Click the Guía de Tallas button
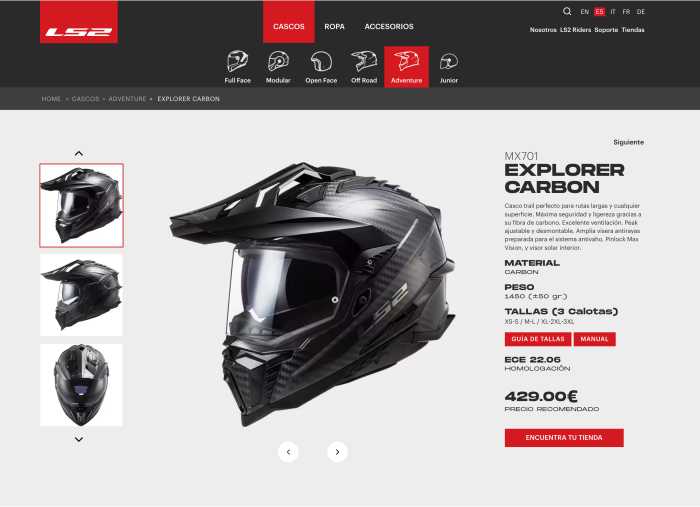 pyautogui.click(x=538, y=339)
